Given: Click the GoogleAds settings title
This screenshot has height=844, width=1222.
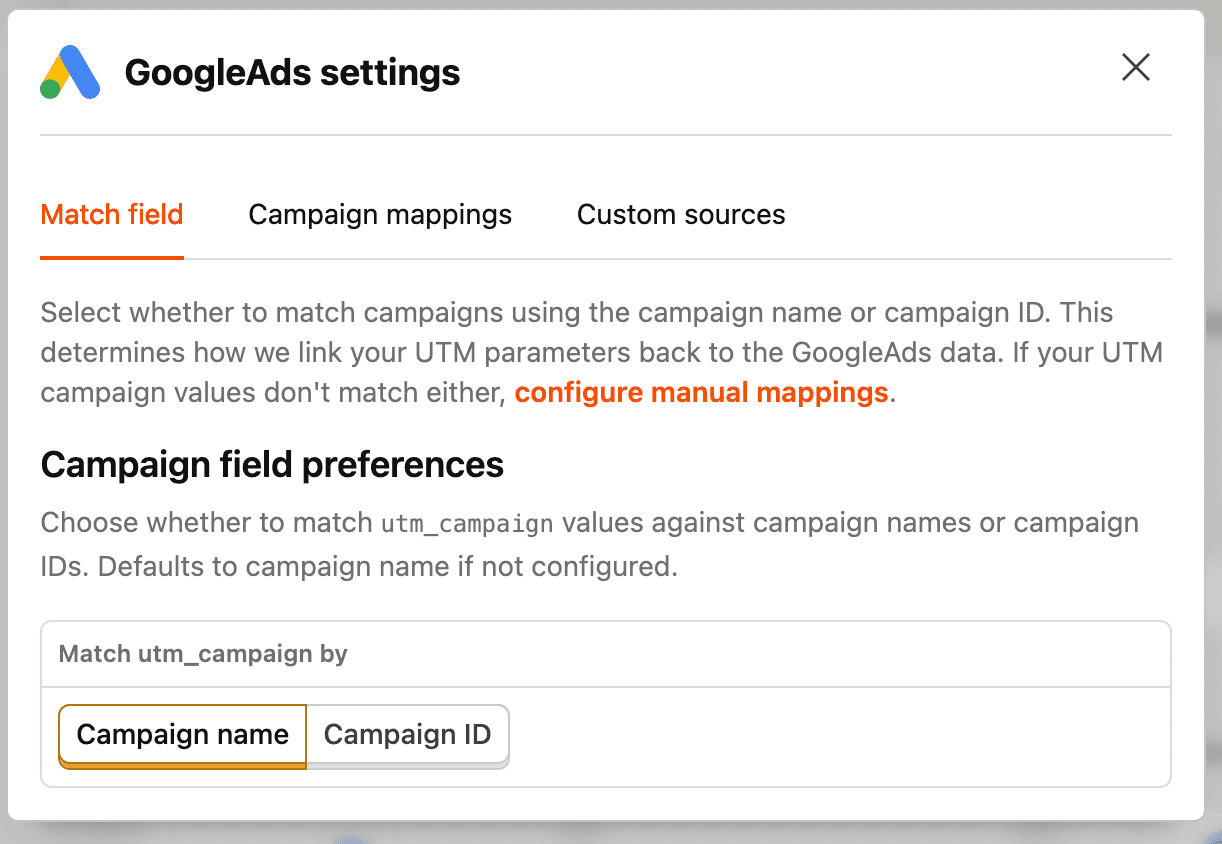Looking at the screenshot, I should [x=291, y=72].
